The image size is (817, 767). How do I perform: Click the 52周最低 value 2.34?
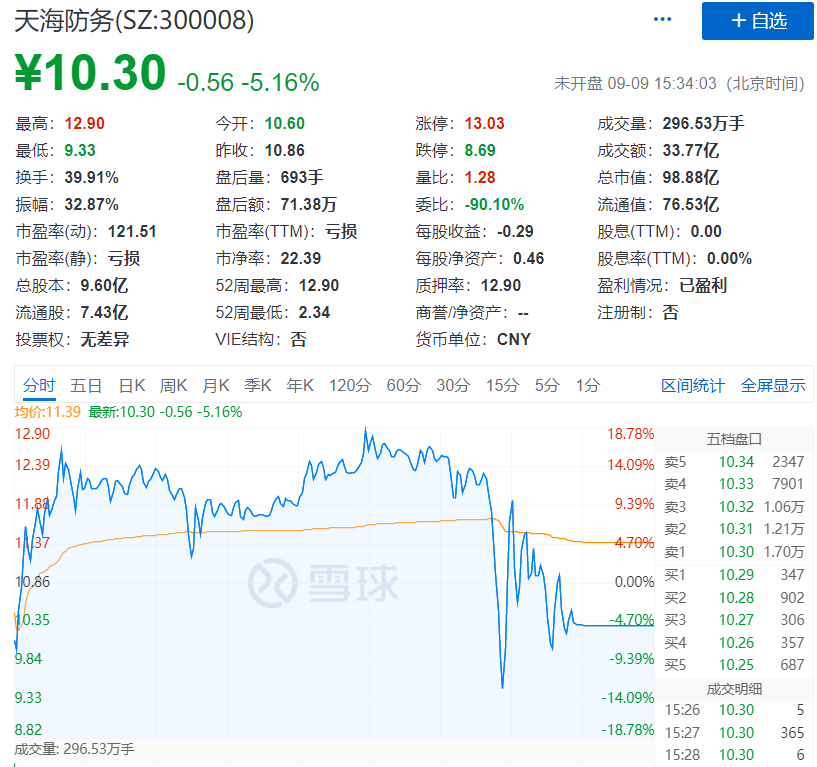coord(314,313)
